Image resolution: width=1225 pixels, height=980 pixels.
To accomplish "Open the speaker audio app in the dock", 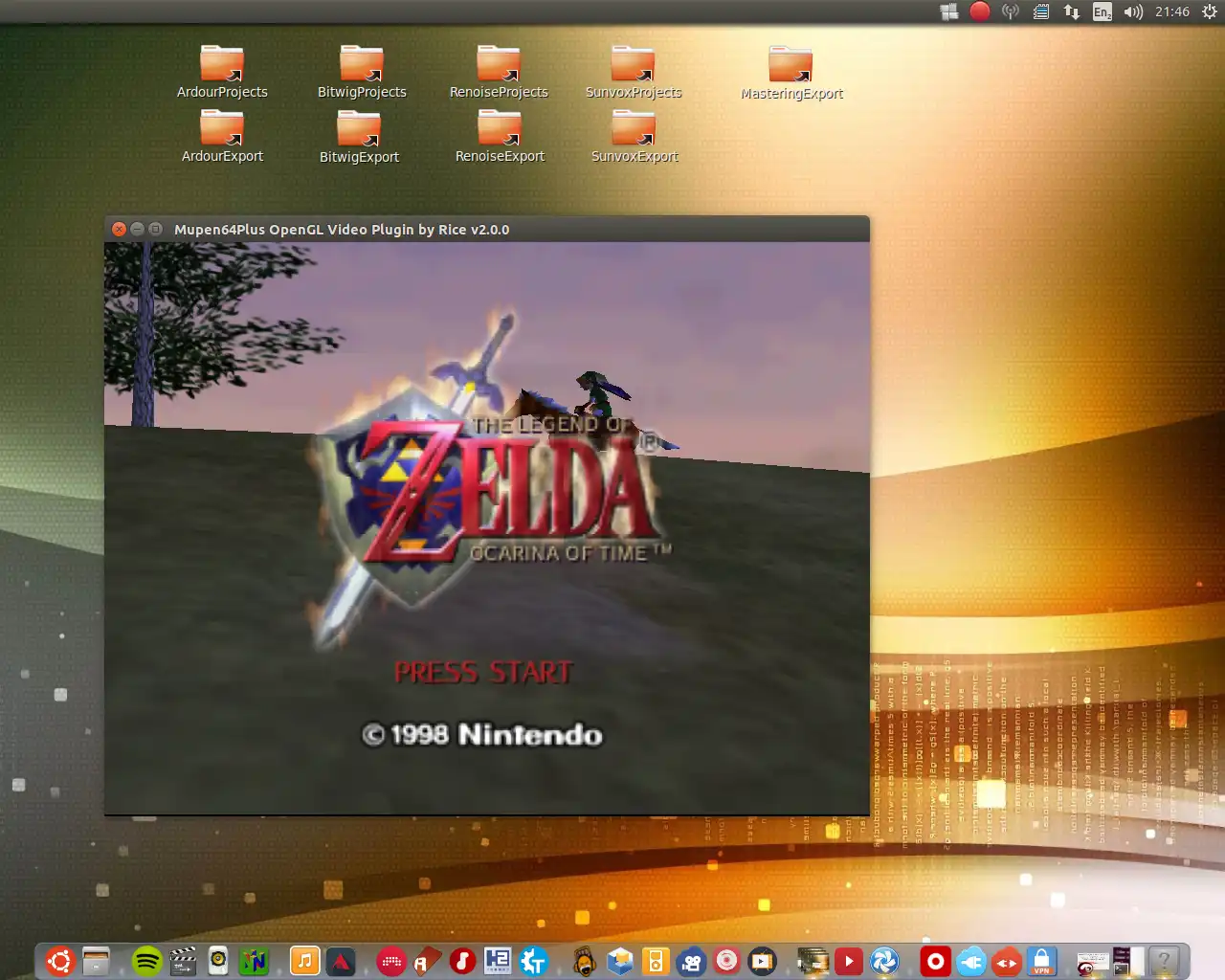I will (218, 960).
